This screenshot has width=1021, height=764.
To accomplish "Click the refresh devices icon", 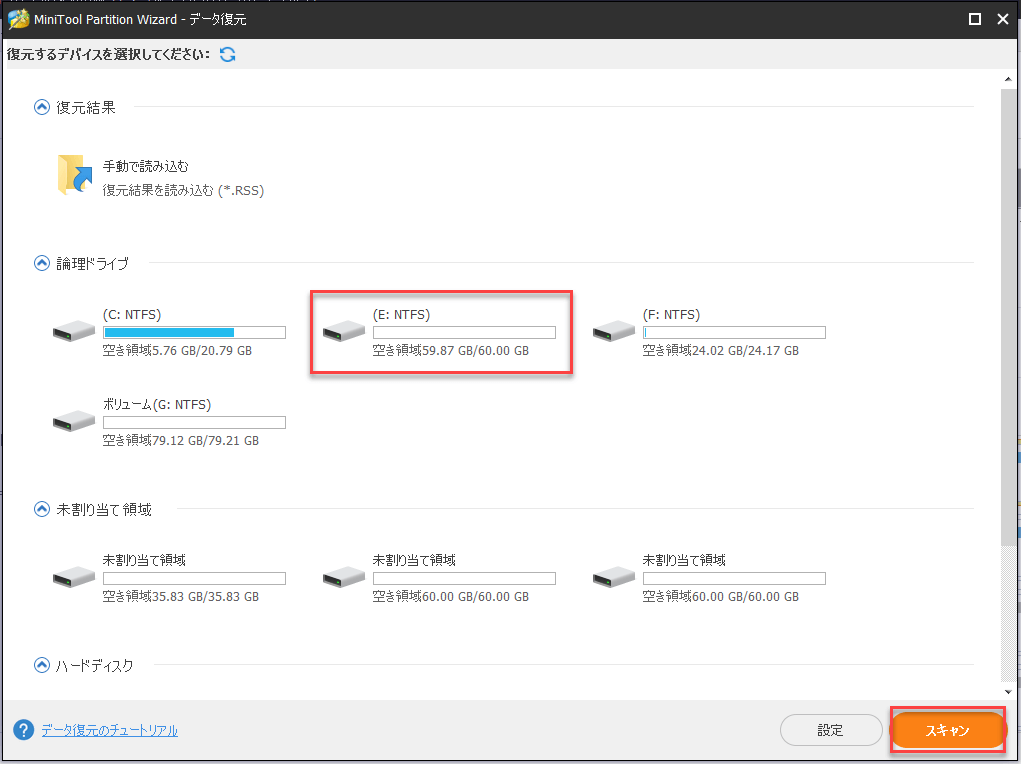I will (x=227, y=54).
